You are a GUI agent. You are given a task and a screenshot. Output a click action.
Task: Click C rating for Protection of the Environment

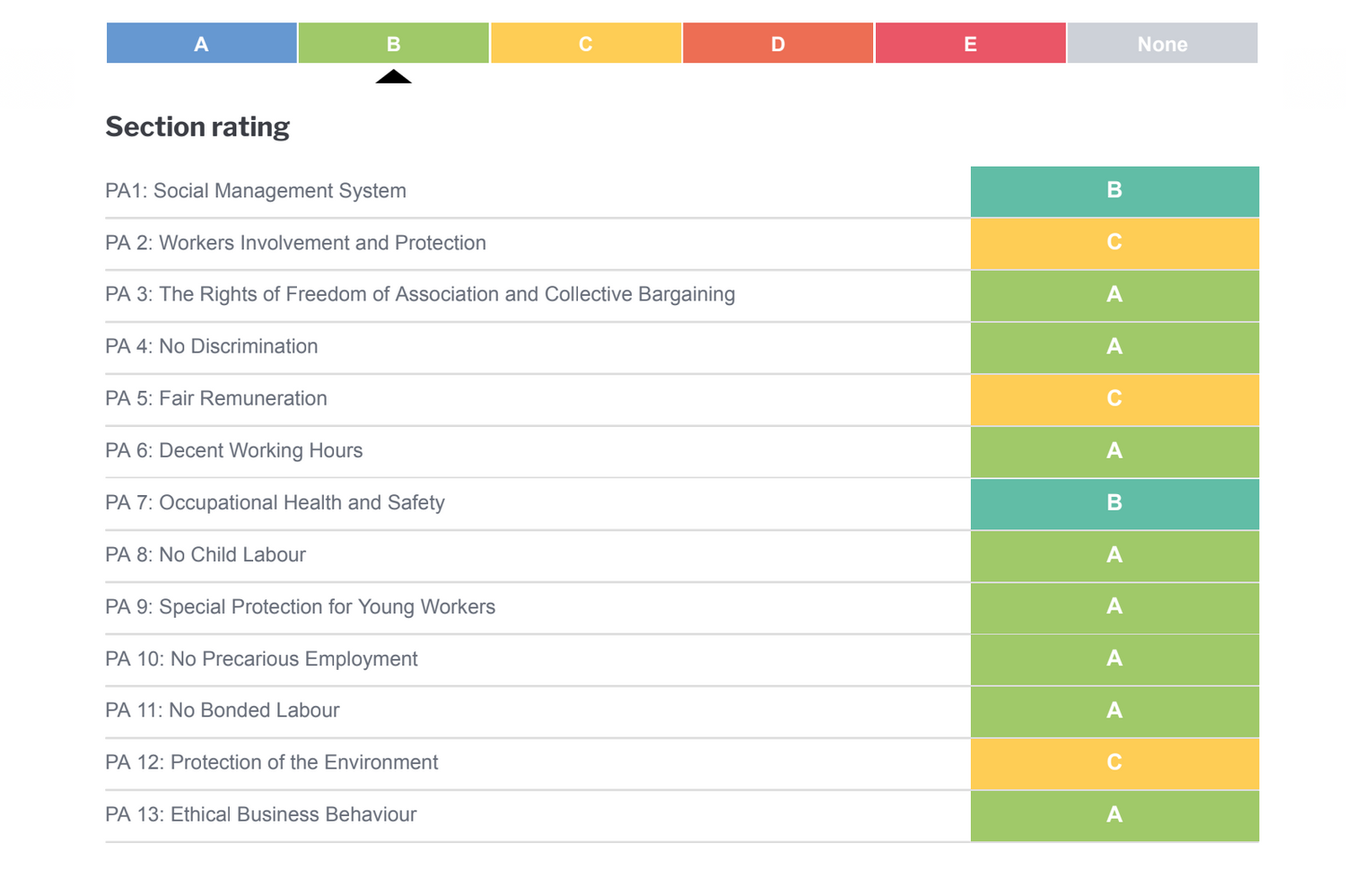[x=1114, y=762]
